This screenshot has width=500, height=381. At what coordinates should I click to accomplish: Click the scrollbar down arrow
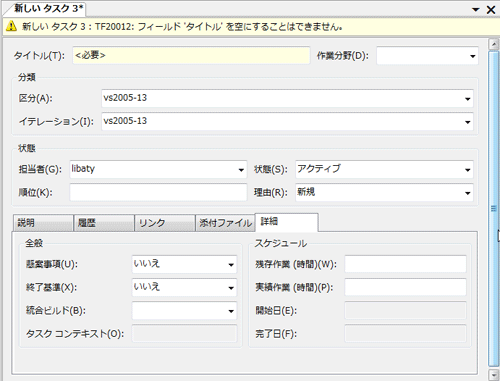[493, 374]
